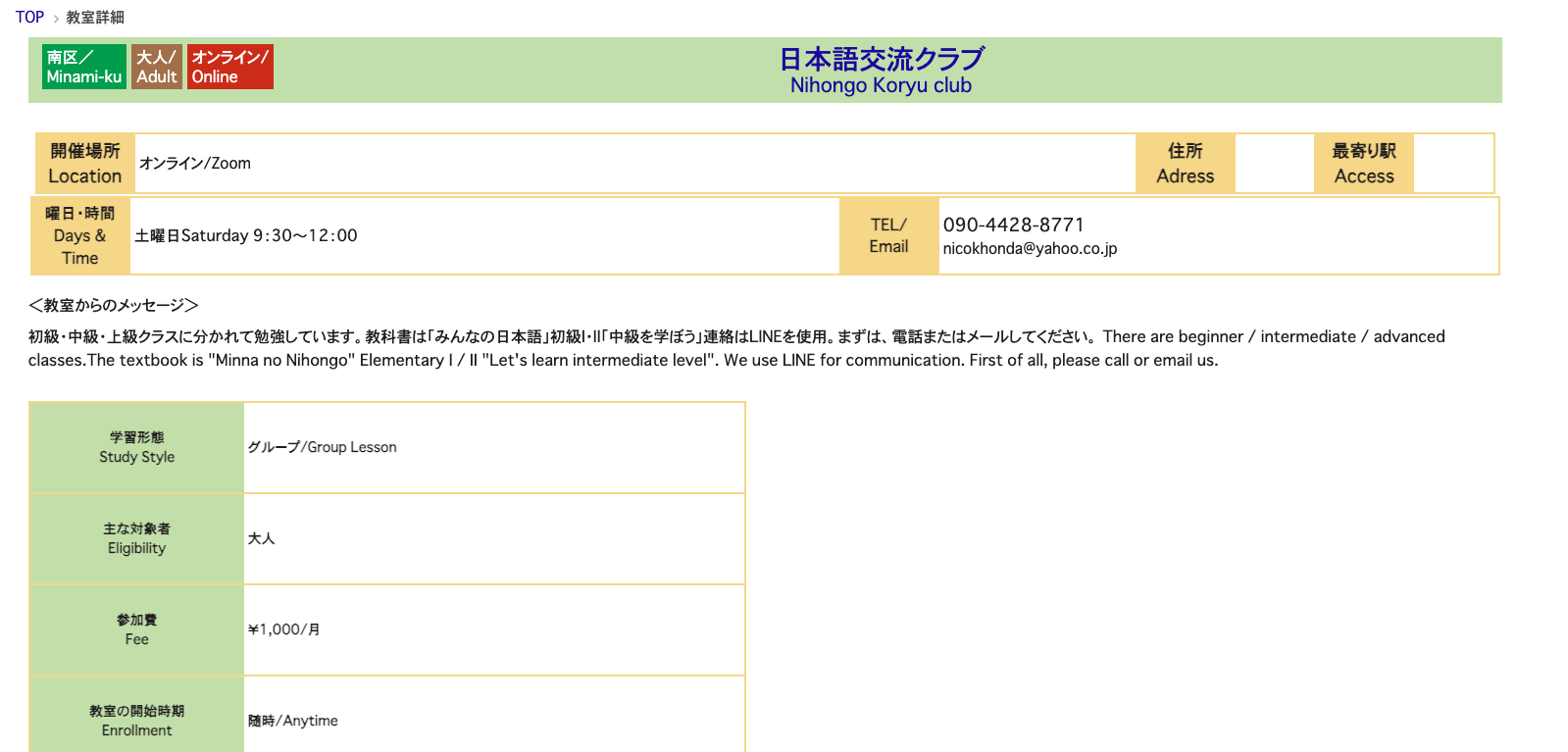Screen dimensions: 1568x752
Task: Select the グループ/Group Lesson value
Action: coord(322,448)
